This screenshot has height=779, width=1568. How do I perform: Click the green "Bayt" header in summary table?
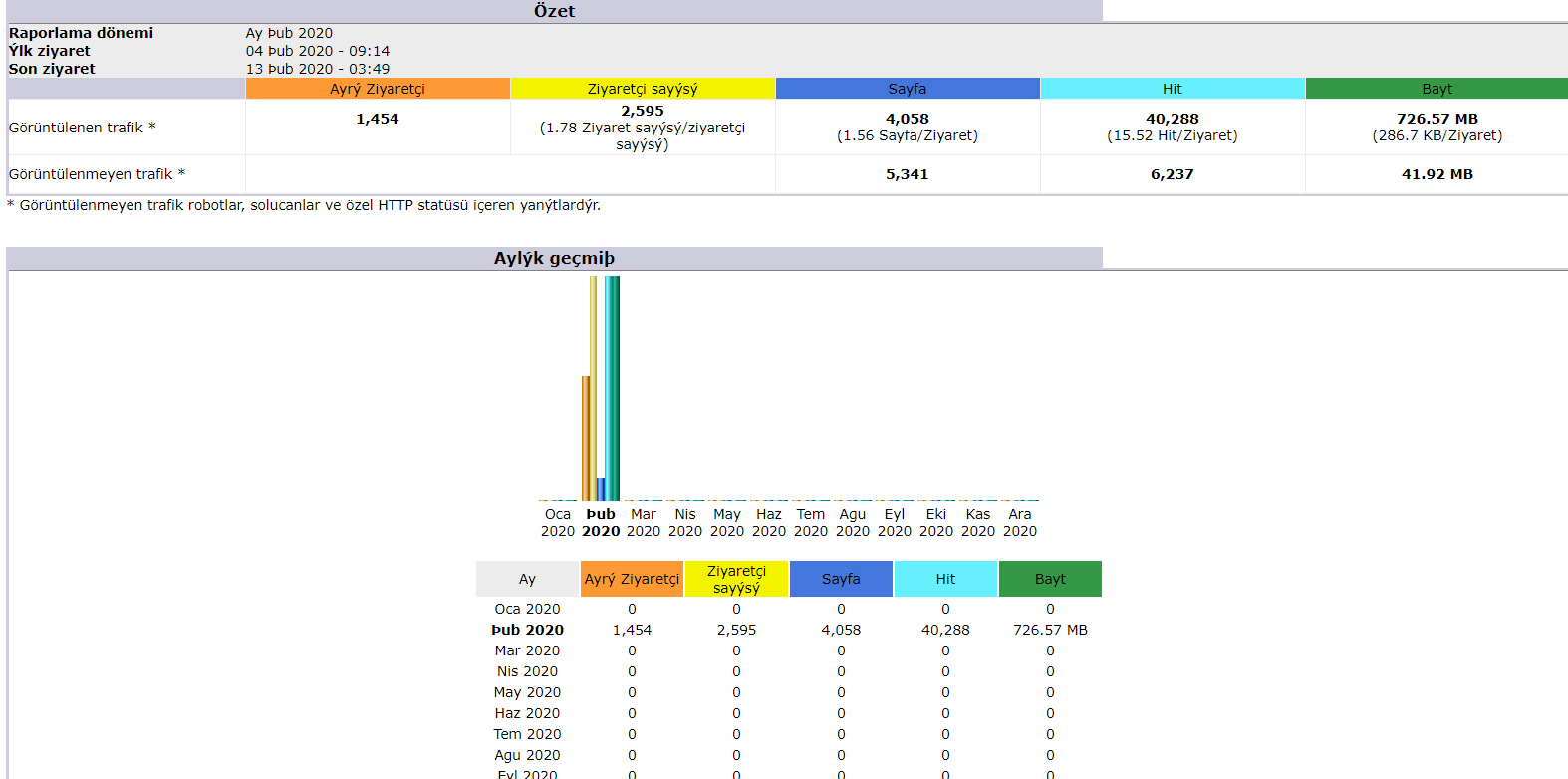pos(1437,89)
